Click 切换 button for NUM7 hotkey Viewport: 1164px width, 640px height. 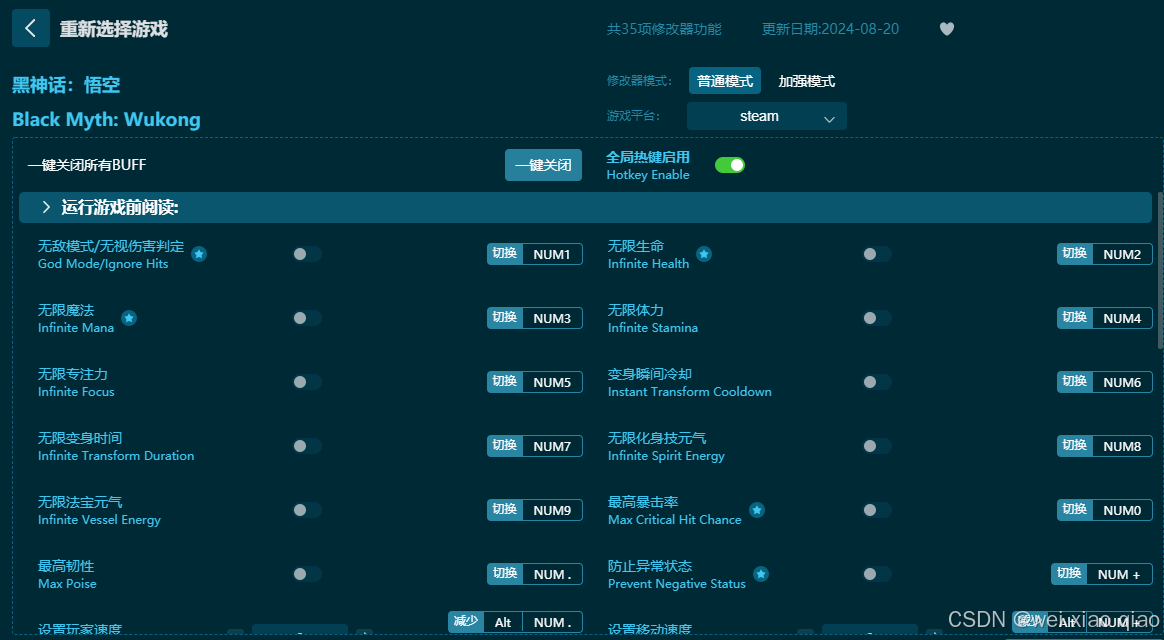click(x=505, y=445)
